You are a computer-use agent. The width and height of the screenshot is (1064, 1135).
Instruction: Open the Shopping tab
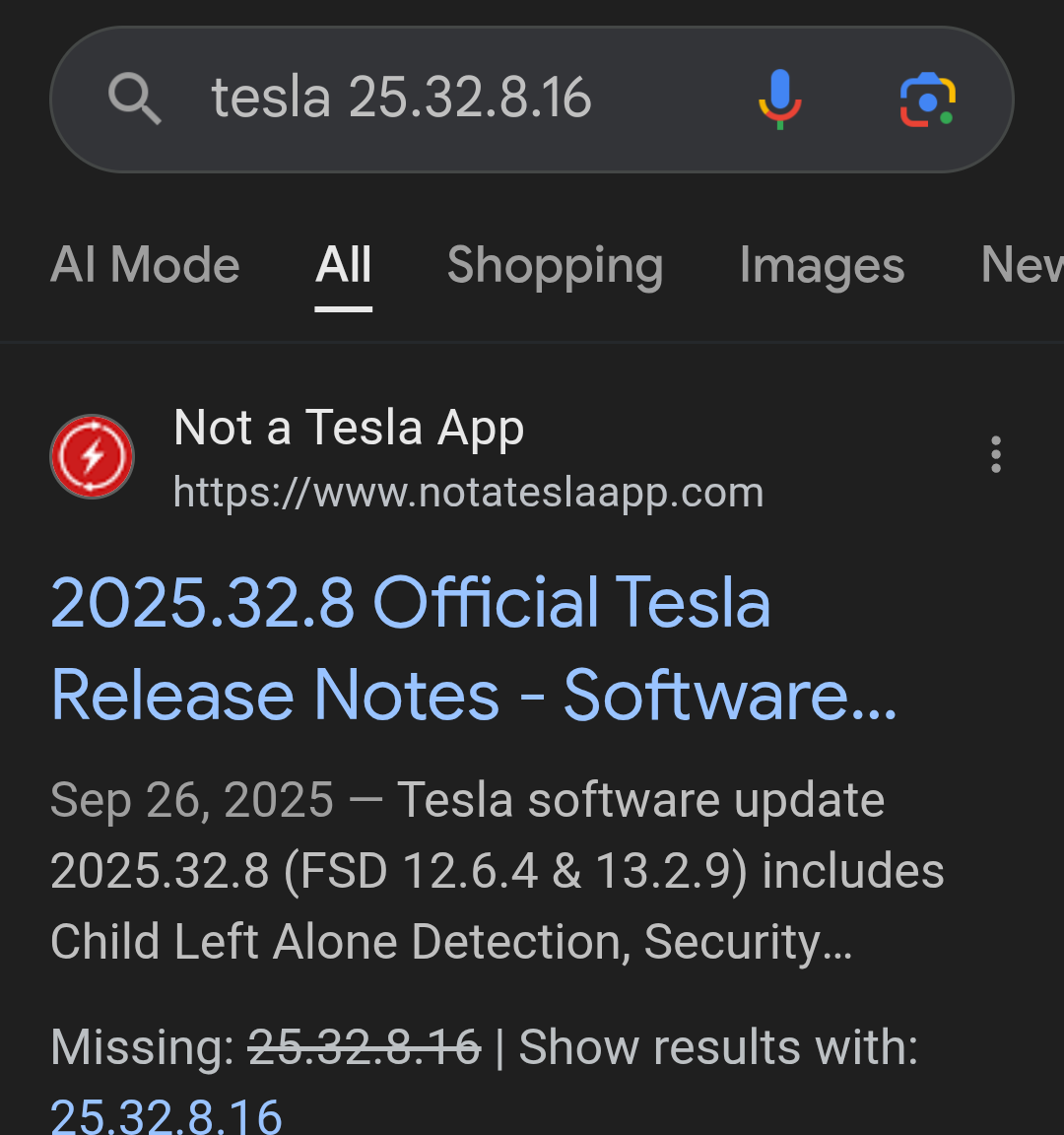tap(555, 265)
